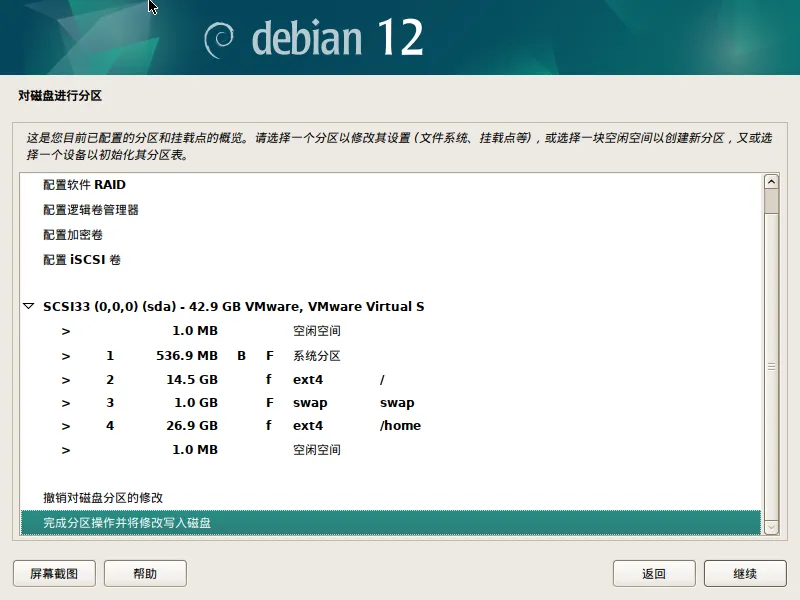
Task: Click the '26.9 GB' size value
Action: click(192, 426)
